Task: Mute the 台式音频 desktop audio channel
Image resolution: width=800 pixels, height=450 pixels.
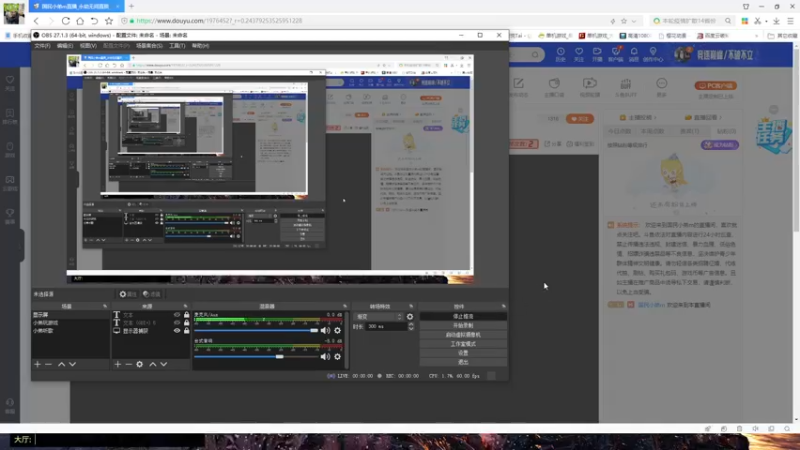Action: (x=325, y=357)
